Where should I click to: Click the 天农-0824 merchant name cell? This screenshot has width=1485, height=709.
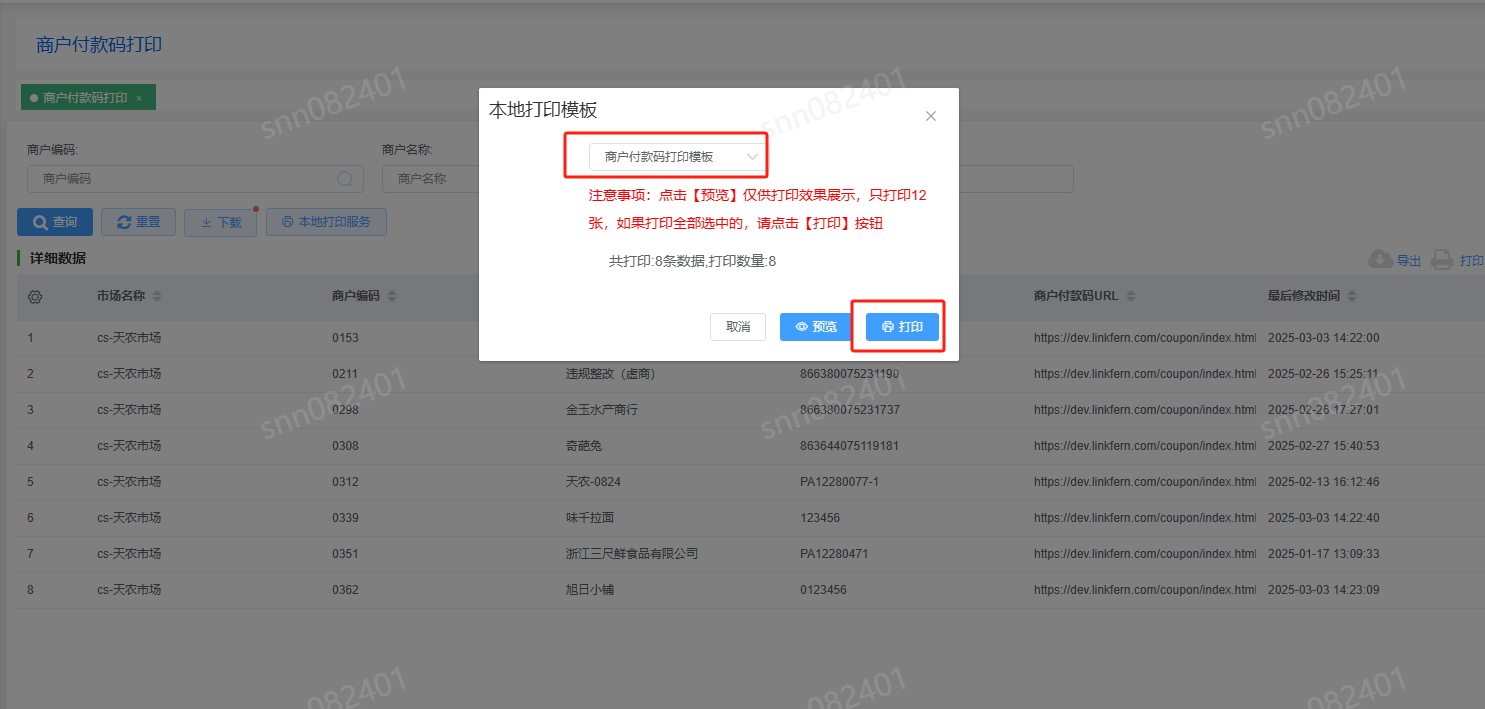(x=593, y=482)
